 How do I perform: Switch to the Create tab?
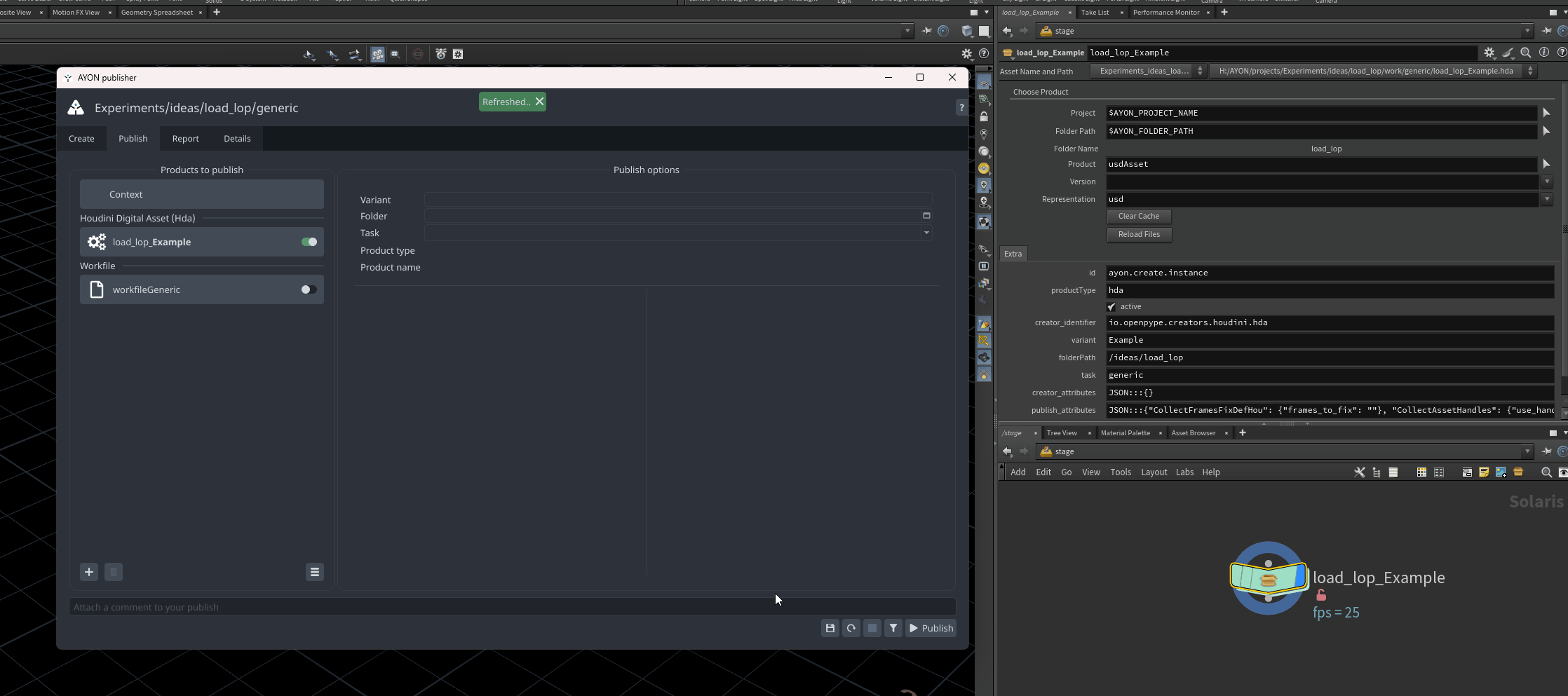(x=81, y=139)
